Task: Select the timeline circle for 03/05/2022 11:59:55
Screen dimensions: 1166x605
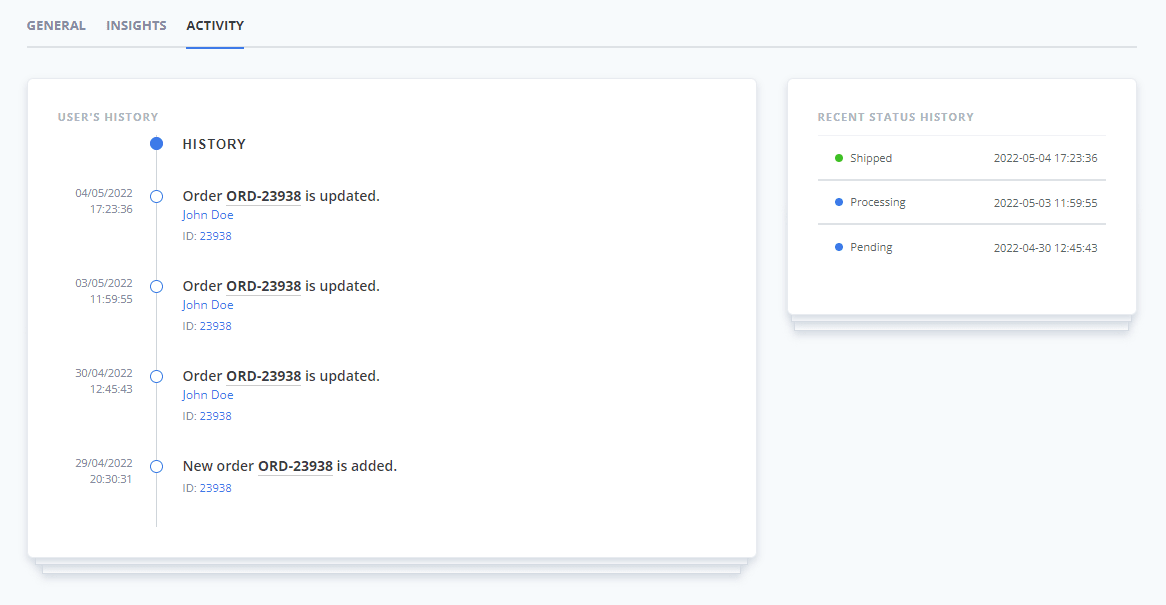Action: click(x=156, y=286)
